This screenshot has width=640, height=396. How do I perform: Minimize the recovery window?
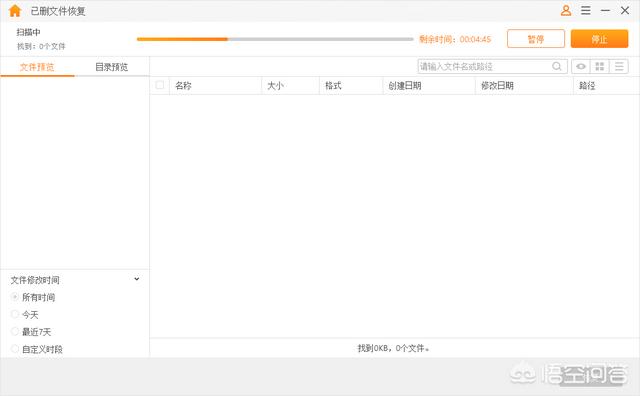[605, 11]
